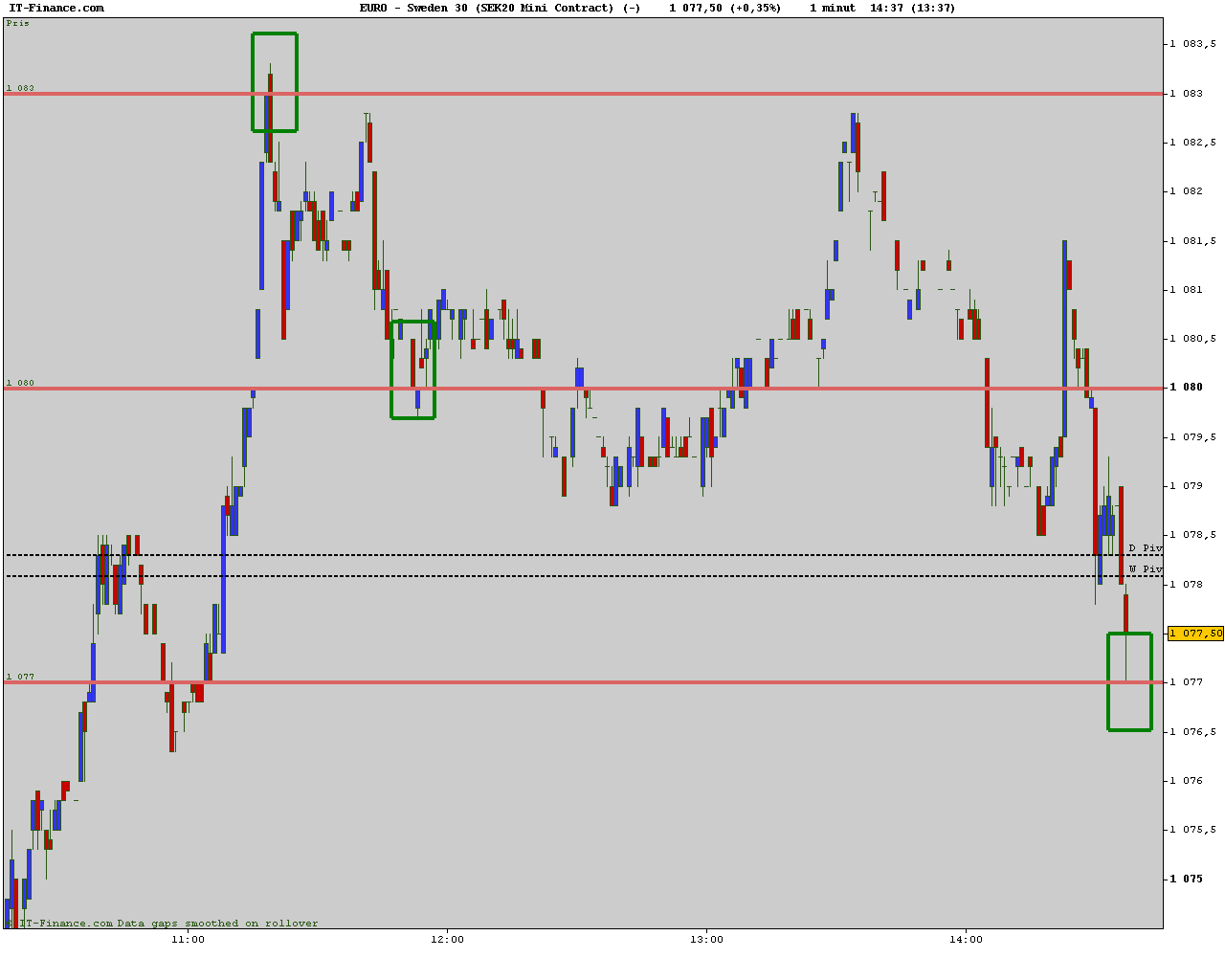
Task: Click the '1 083,5' price axis label
Action: tap(1193, 44)
